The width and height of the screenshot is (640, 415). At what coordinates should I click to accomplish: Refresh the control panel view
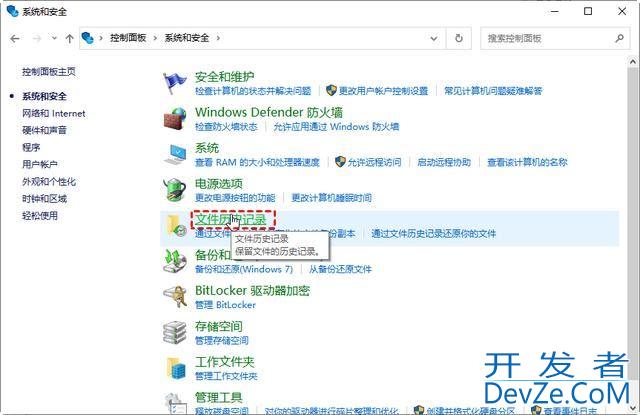pyautogui.click(x=459, y=38)
